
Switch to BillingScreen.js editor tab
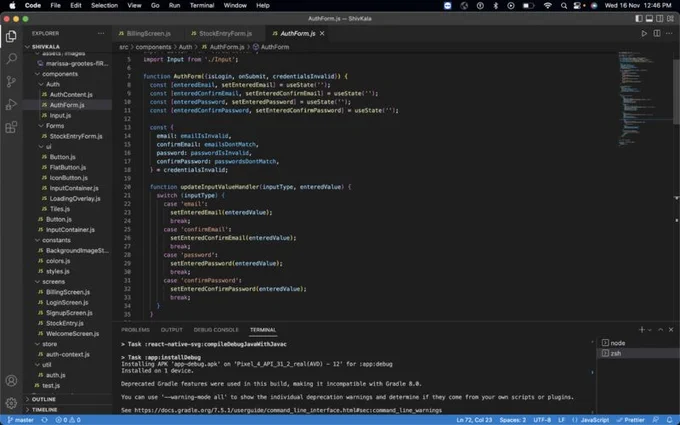point(148,33)
